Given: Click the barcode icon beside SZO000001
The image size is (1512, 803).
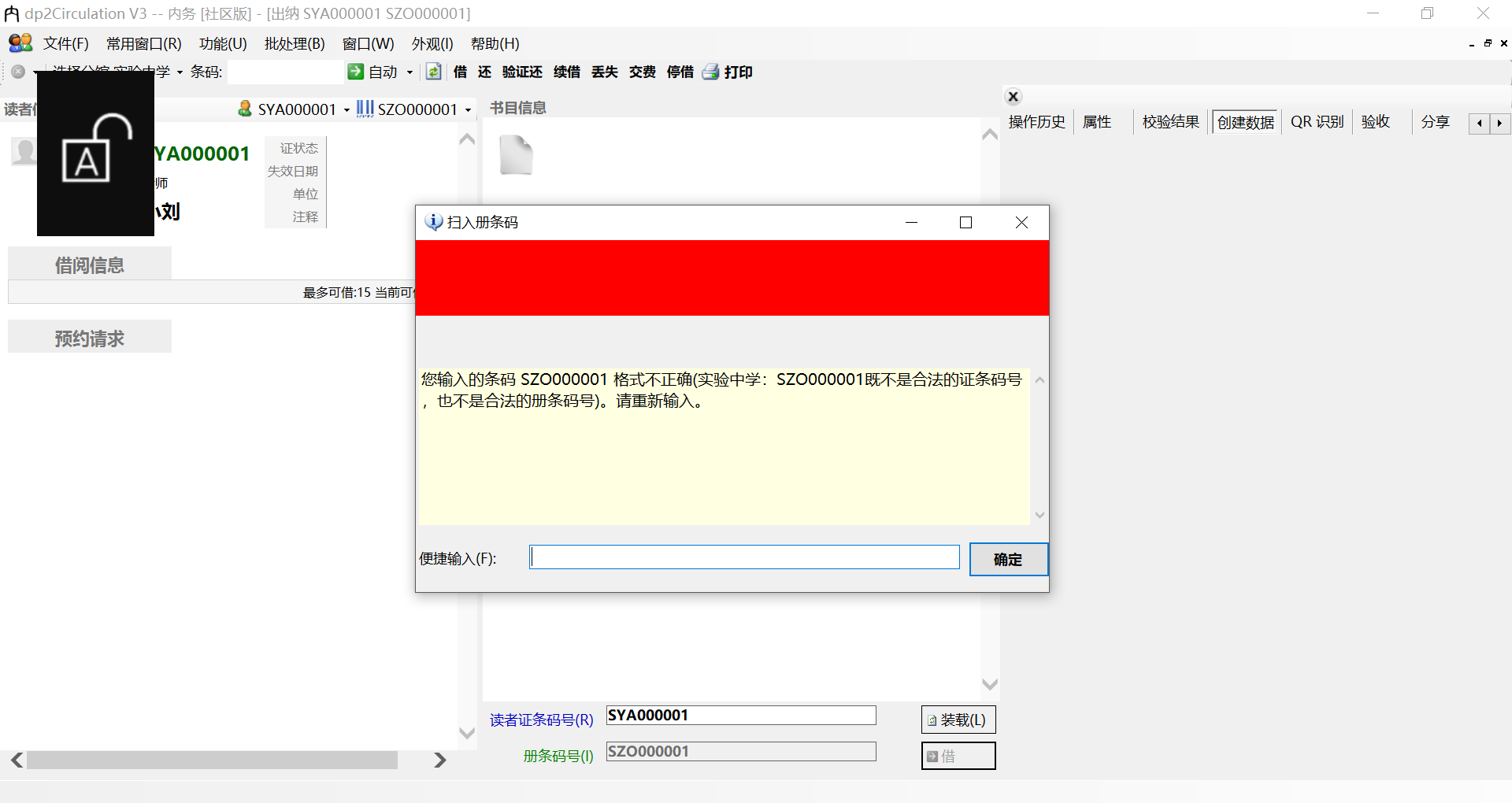Looking at the screenshot, I should tap(364, 109).
